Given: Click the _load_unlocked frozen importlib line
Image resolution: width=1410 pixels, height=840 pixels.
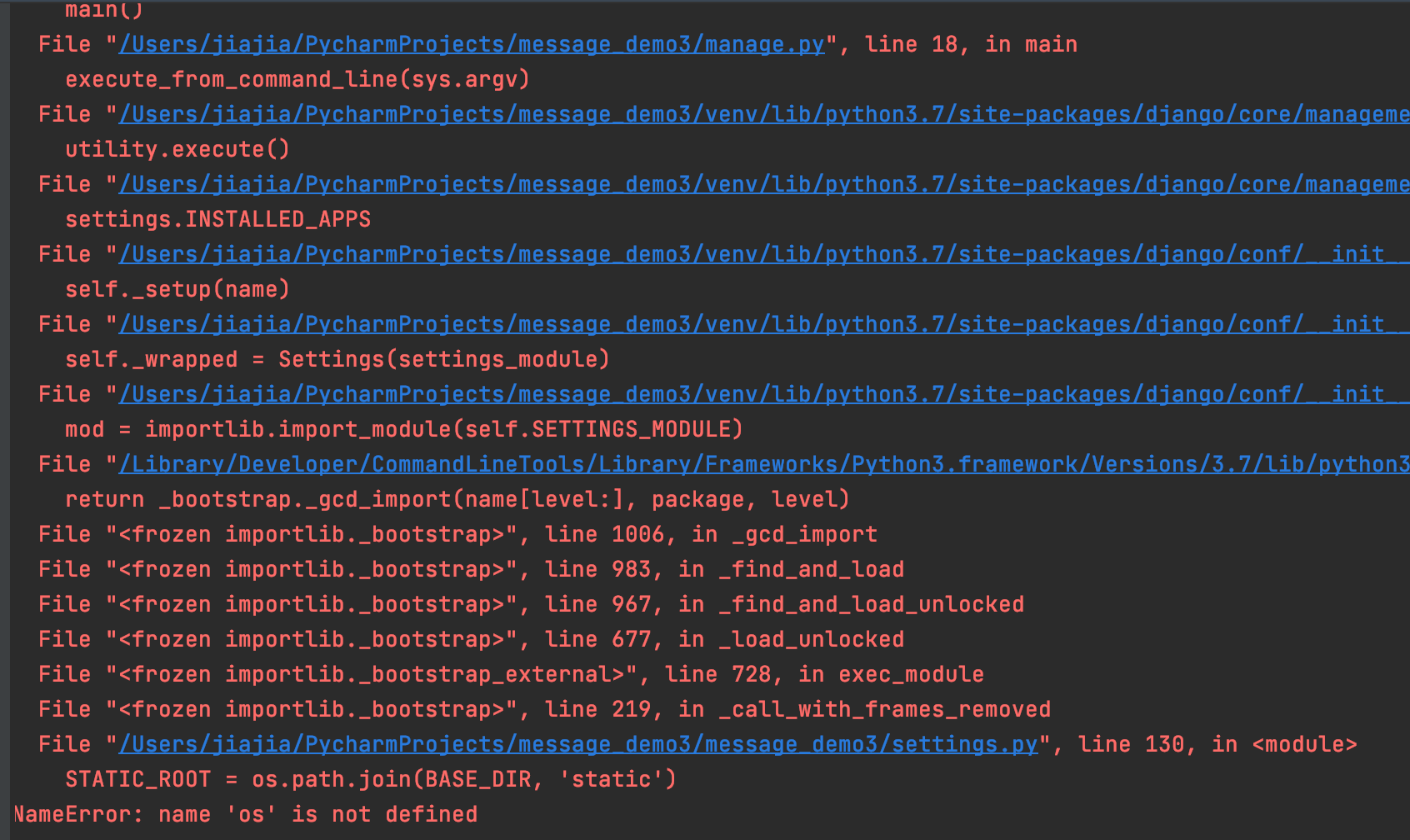Looking at the screenshot, I should tap(470, 638).
